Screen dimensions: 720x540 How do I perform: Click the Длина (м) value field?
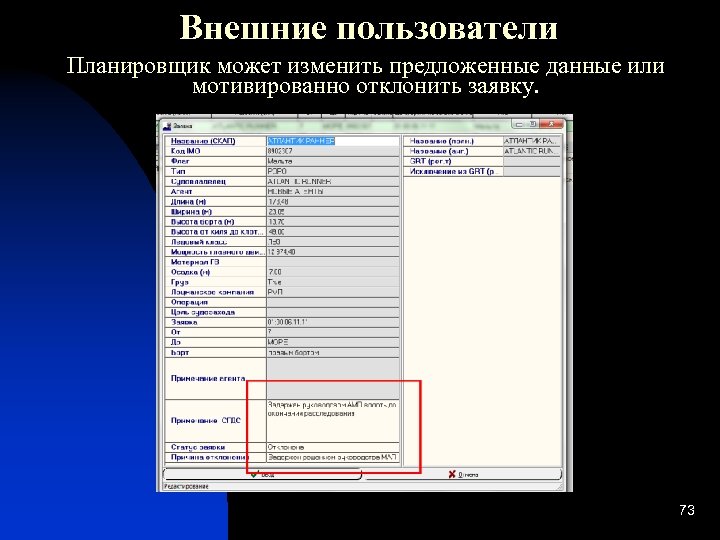coord(333,202)
